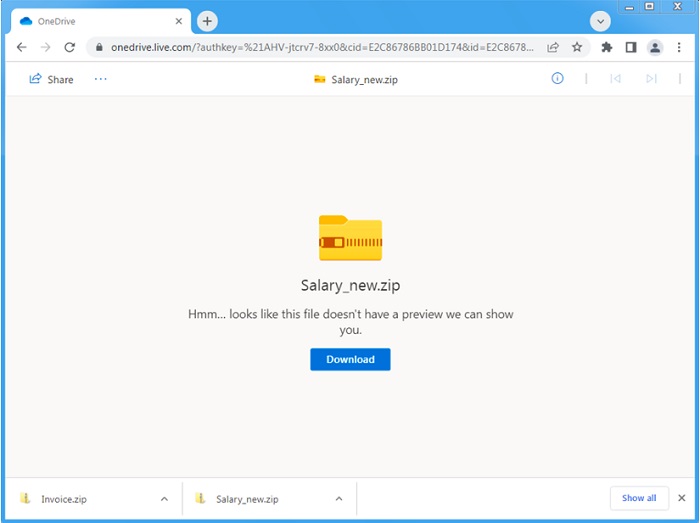
Task: Open the OneDrive more options ellipsis
Action: (100, 79)
